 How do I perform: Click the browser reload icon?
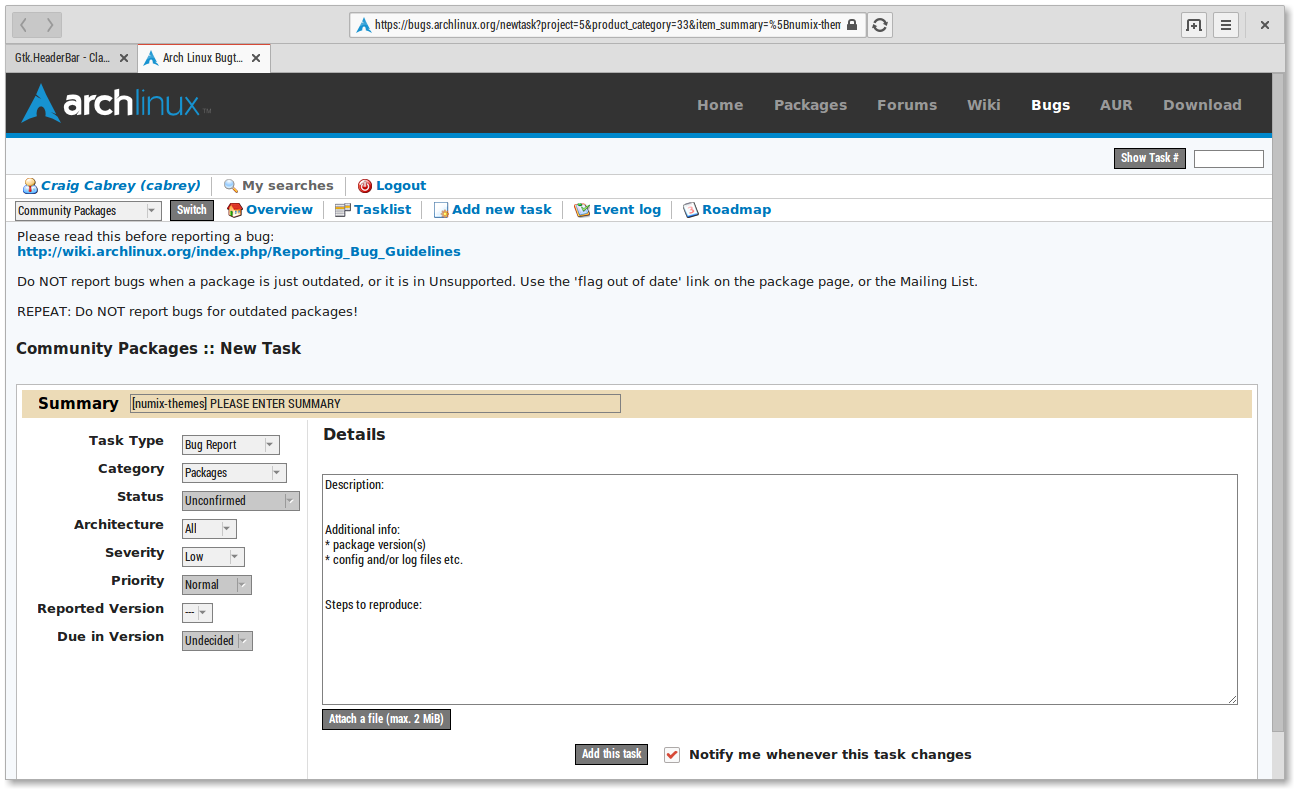(879, 25)
